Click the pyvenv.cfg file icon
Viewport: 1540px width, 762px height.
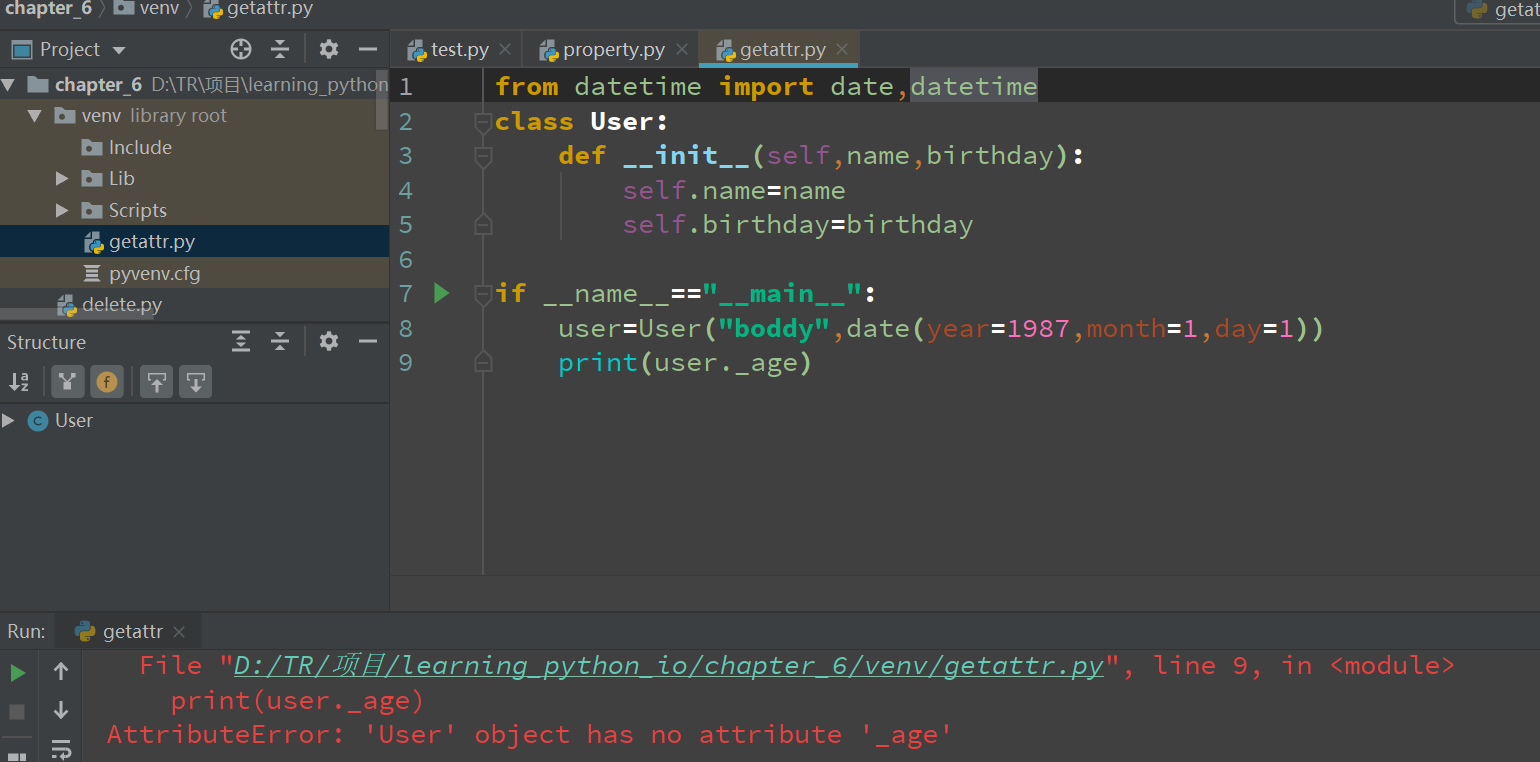pyautogui.click(x=92, y=274)
